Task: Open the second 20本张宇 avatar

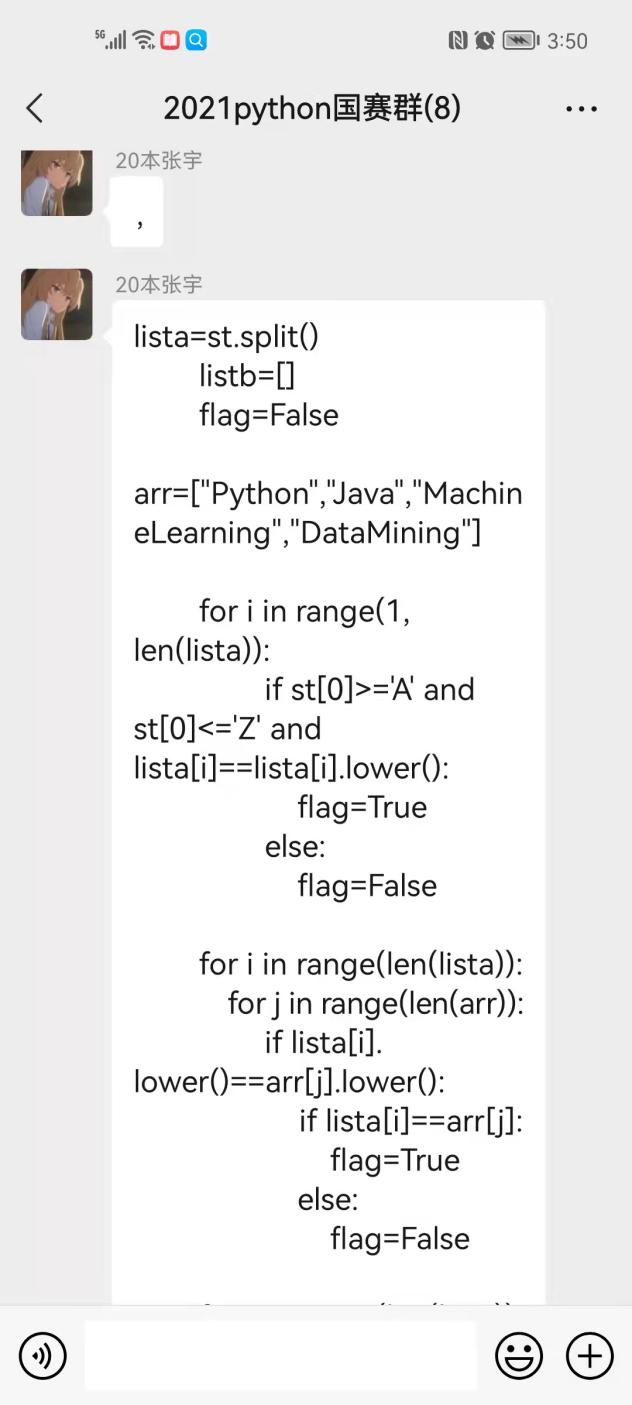Action: (x=57, y=304)
